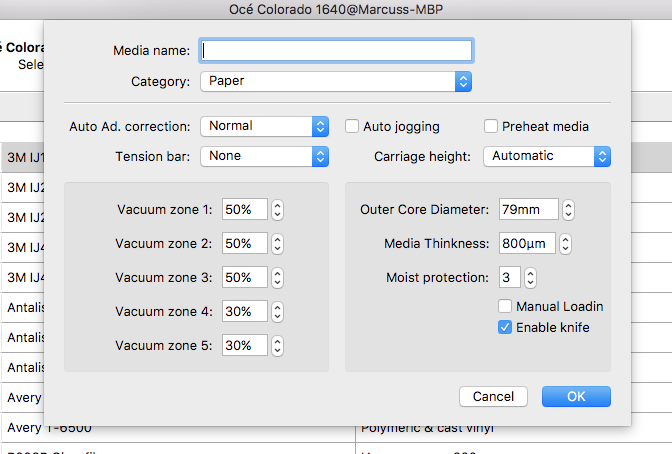Uncheck the Enable knife checkbox
This screenshot has width=672, height=454.
505,328
